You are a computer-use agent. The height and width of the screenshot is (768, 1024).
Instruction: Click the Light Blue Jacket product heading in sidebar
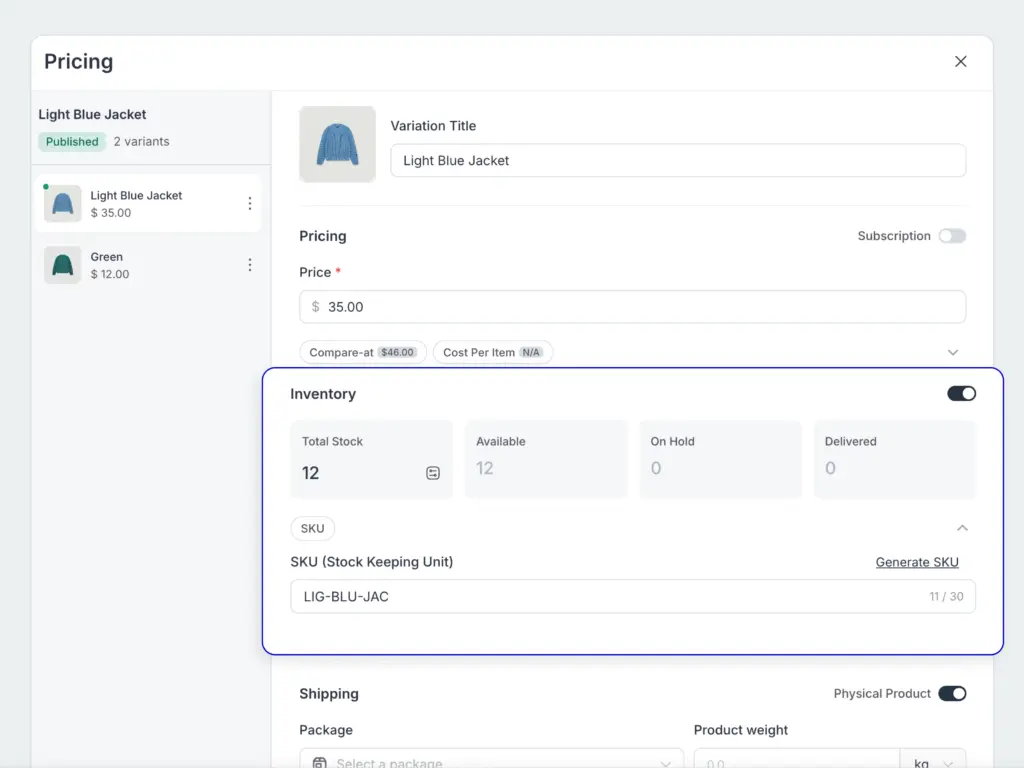coord(92,114)
